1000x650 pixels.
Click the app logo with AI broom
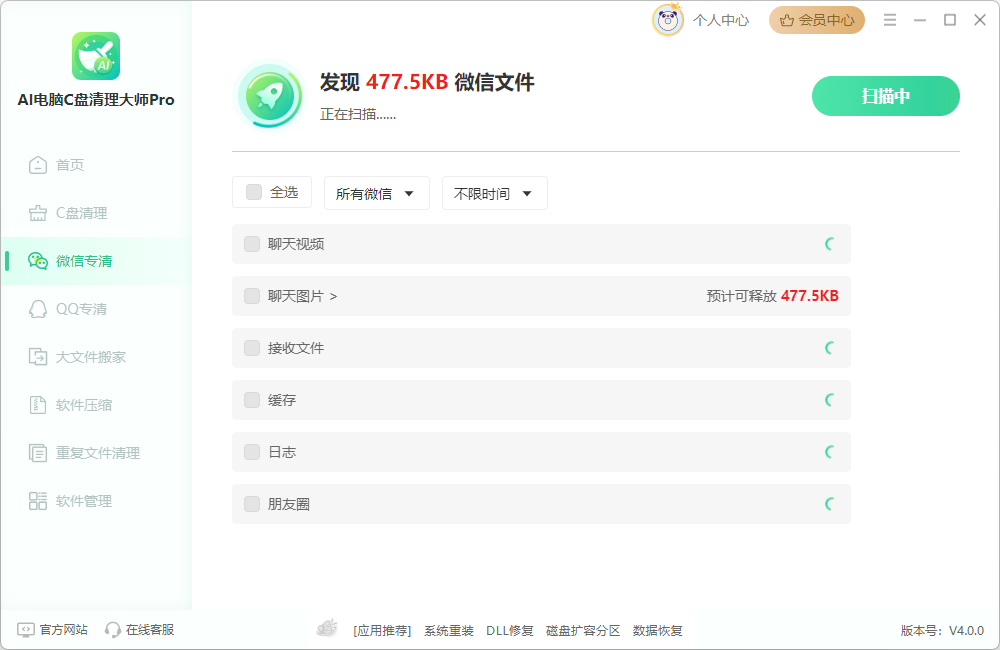pyautogui.click(x=96, y=56)
